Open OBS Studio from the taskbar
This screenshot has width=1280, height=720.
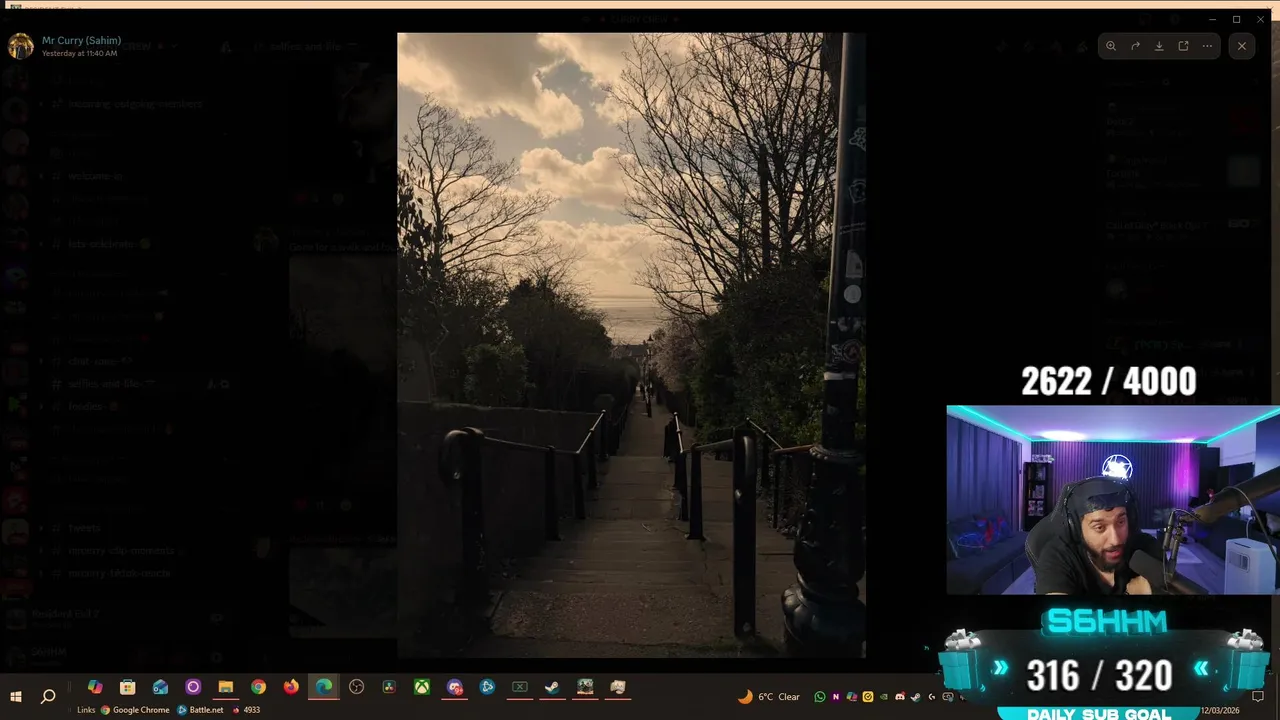tap(356, 687)
